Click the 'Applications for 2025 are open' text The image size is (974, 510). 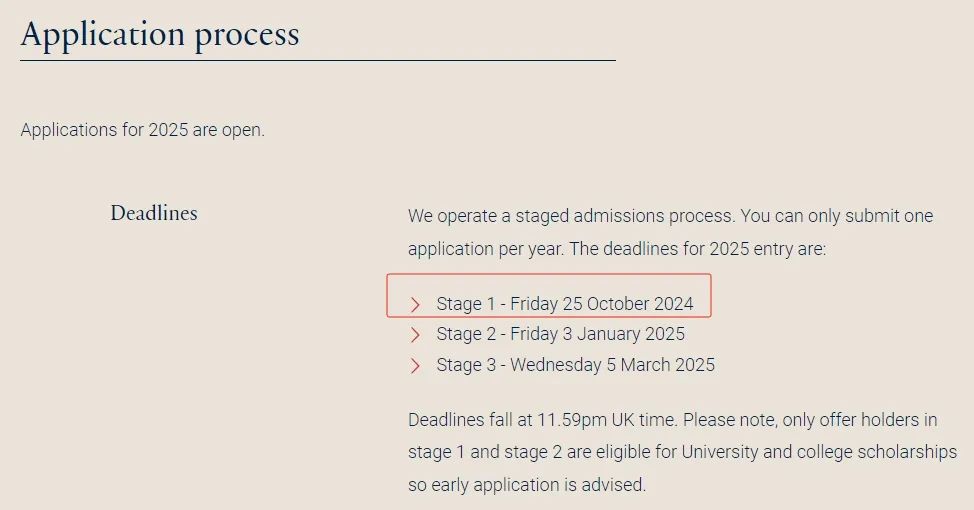click(142, 130)
